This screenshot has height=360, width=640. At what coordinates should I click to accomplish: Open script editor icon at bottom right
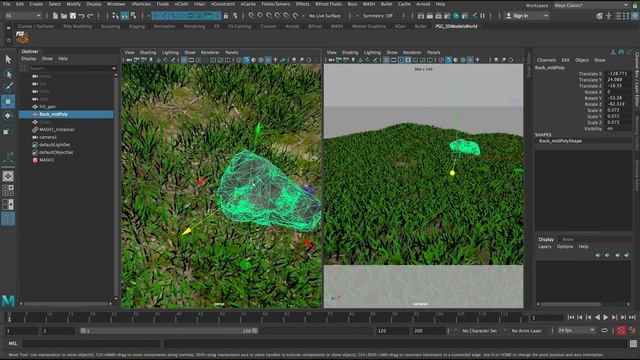tap(633, 344)
